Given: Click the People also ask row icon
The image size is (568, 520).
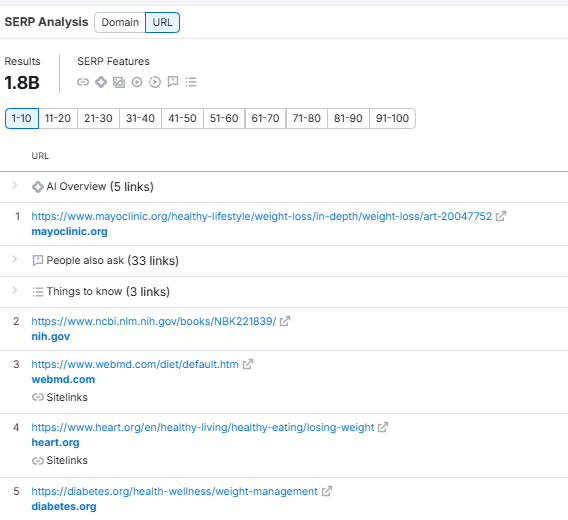Looking at the screenshot, I should tap(38, 261).
